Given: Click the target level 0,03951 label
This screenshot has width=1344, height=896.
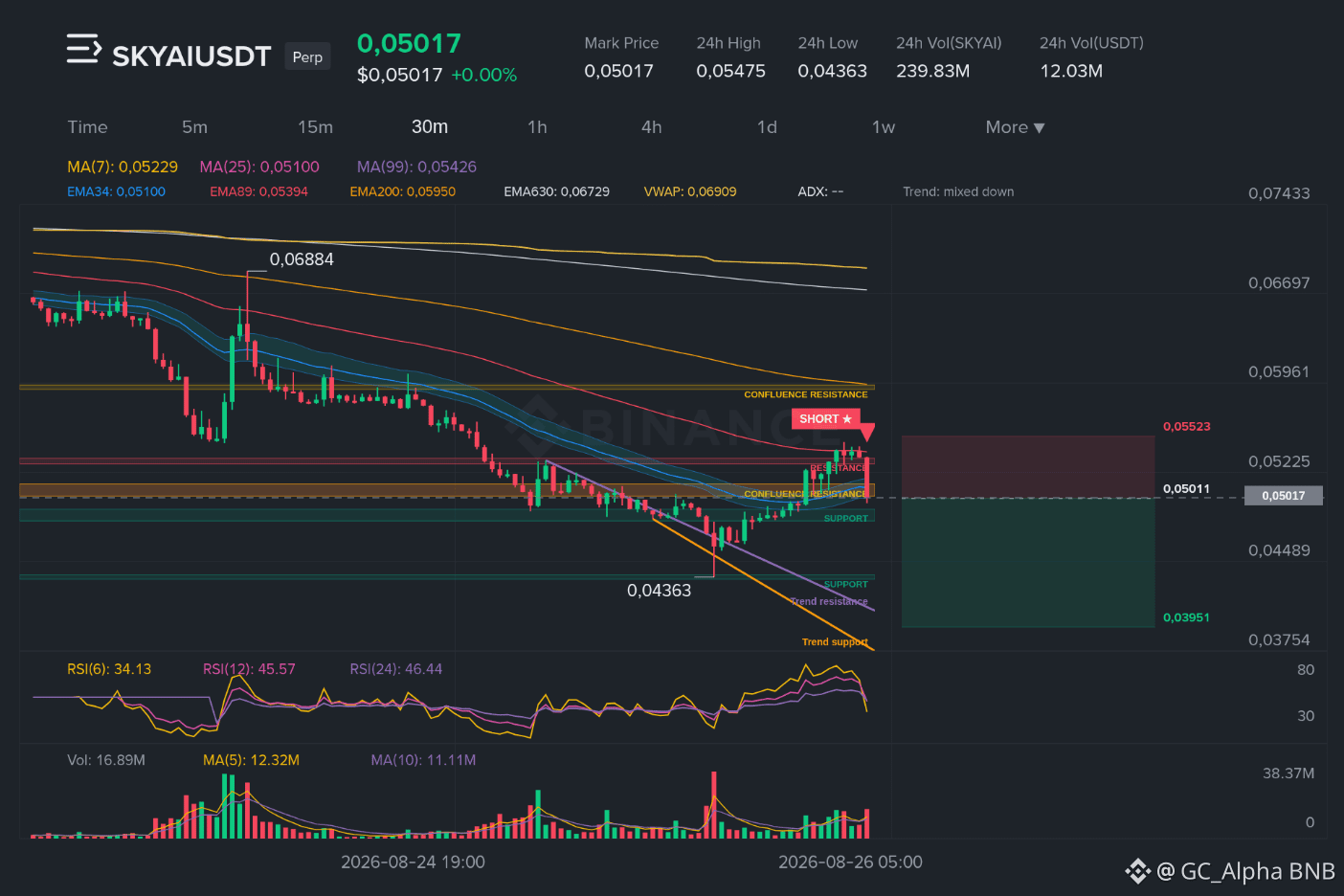Looking at the screenshot, I should click(x=1186, y=617).
